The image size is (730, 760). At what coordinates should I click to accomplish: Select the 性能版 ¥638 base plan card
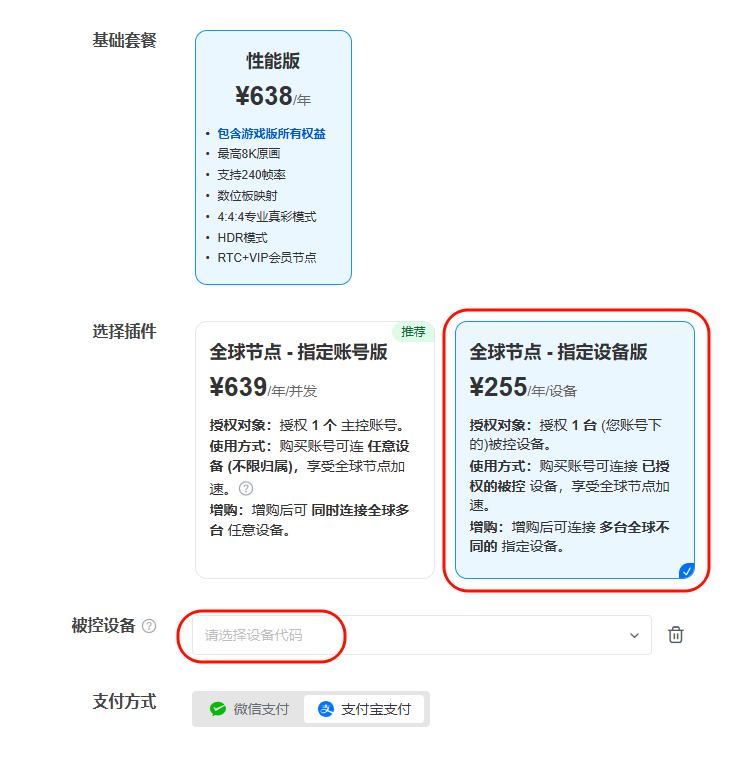(x=273, y=158)
